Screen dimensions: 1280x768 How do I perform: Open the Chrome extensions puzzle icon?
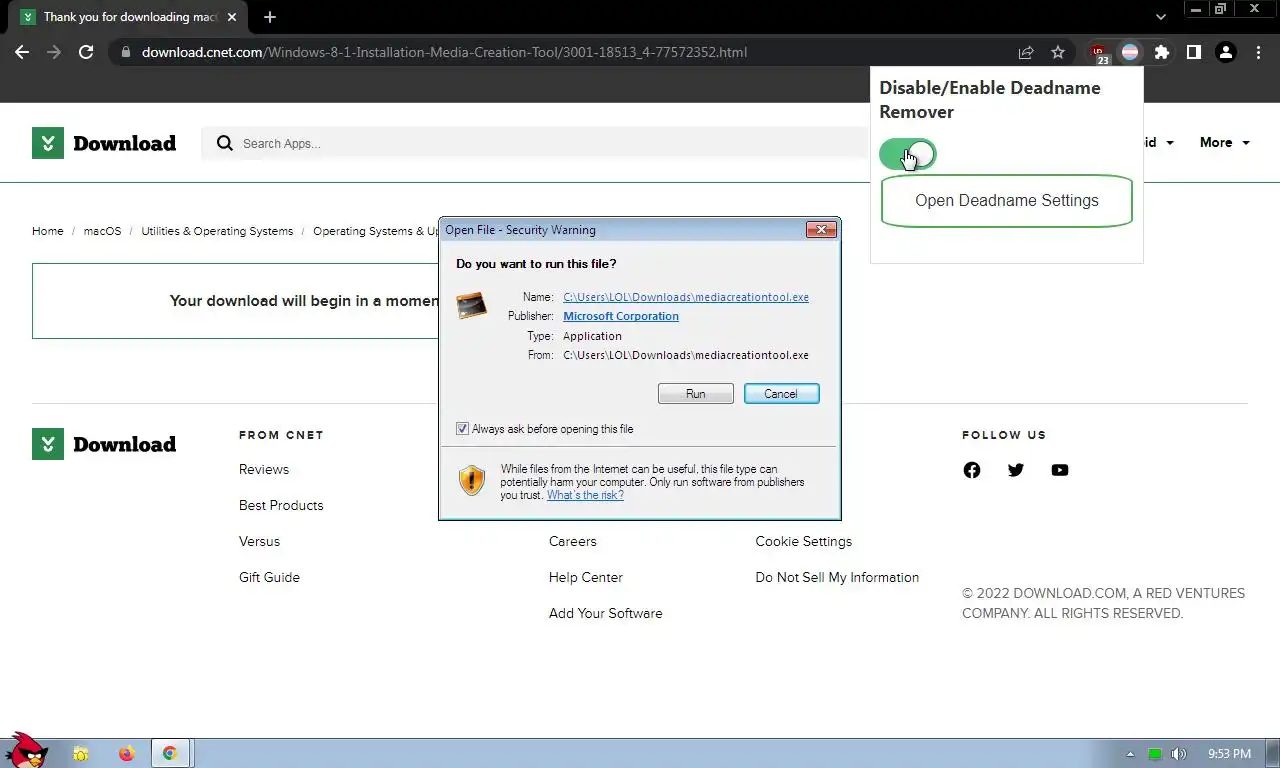[x=1162, y=52]
